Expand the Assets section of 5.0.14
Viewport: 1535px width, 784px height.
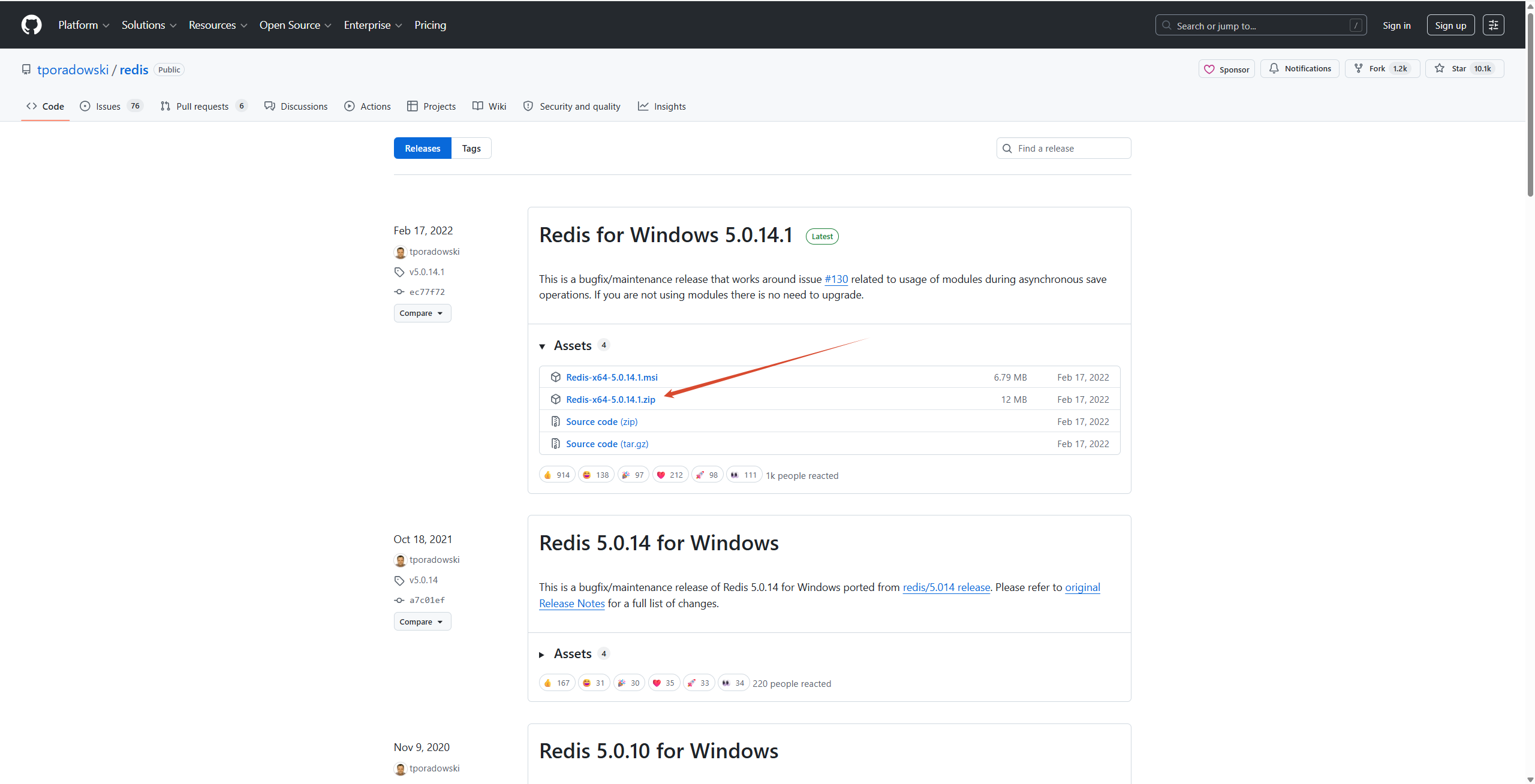click(x=573, y=654)
